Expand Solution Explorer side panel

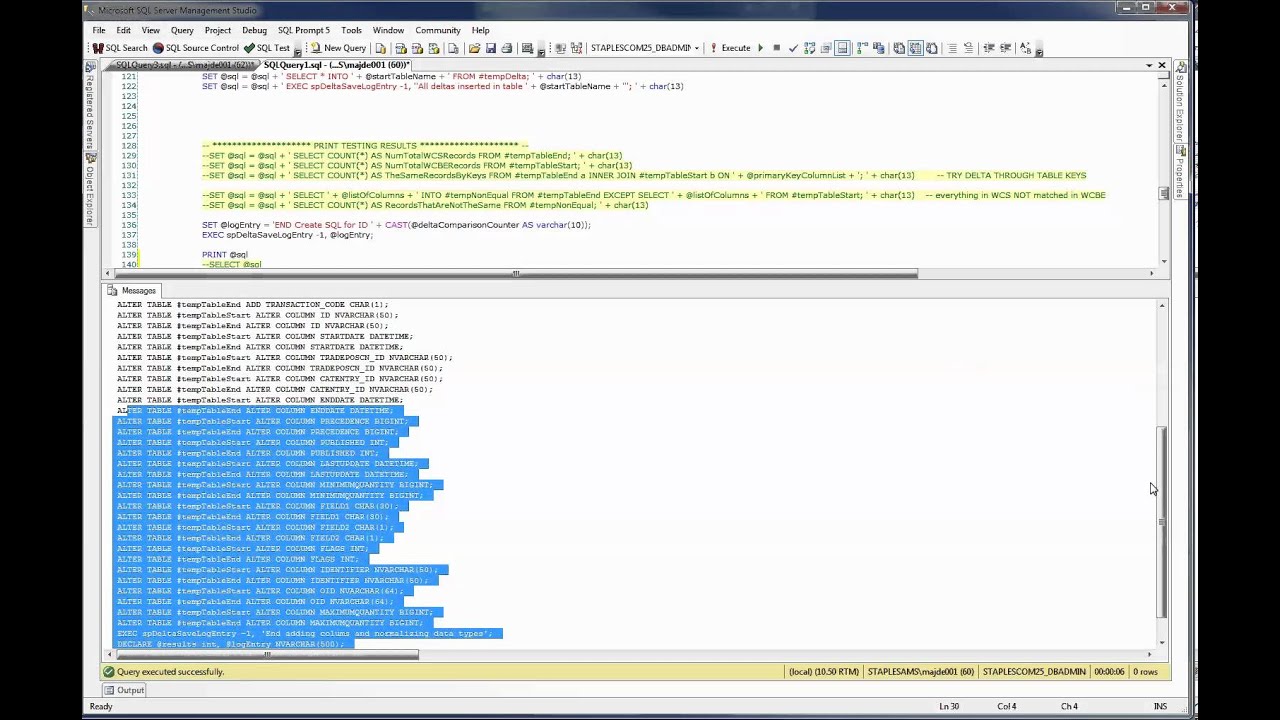(x=1180, y=100)
